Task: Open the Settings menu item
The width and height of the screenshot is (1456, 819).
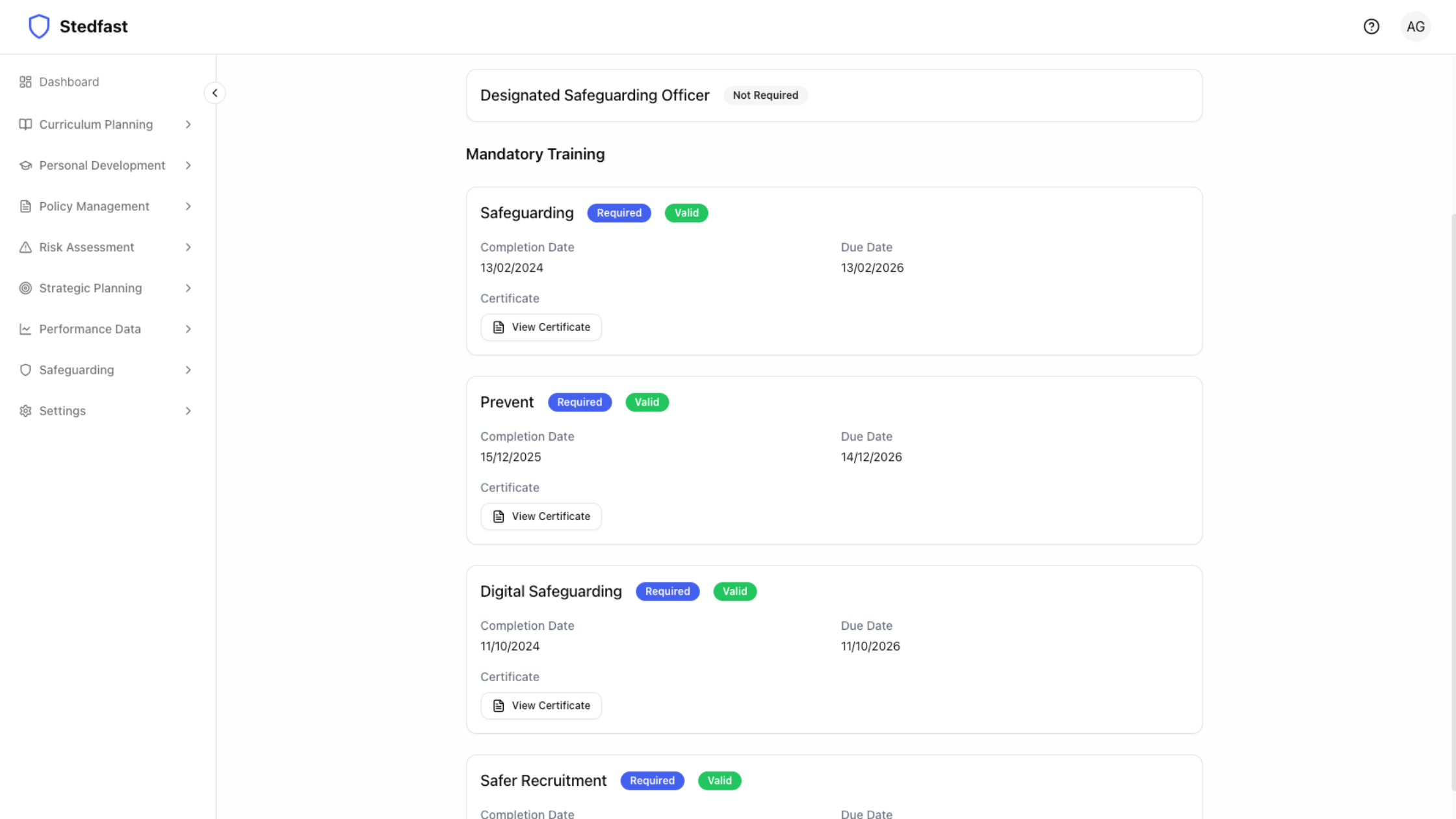Action: pyautogui.click(x=62, y=411)
